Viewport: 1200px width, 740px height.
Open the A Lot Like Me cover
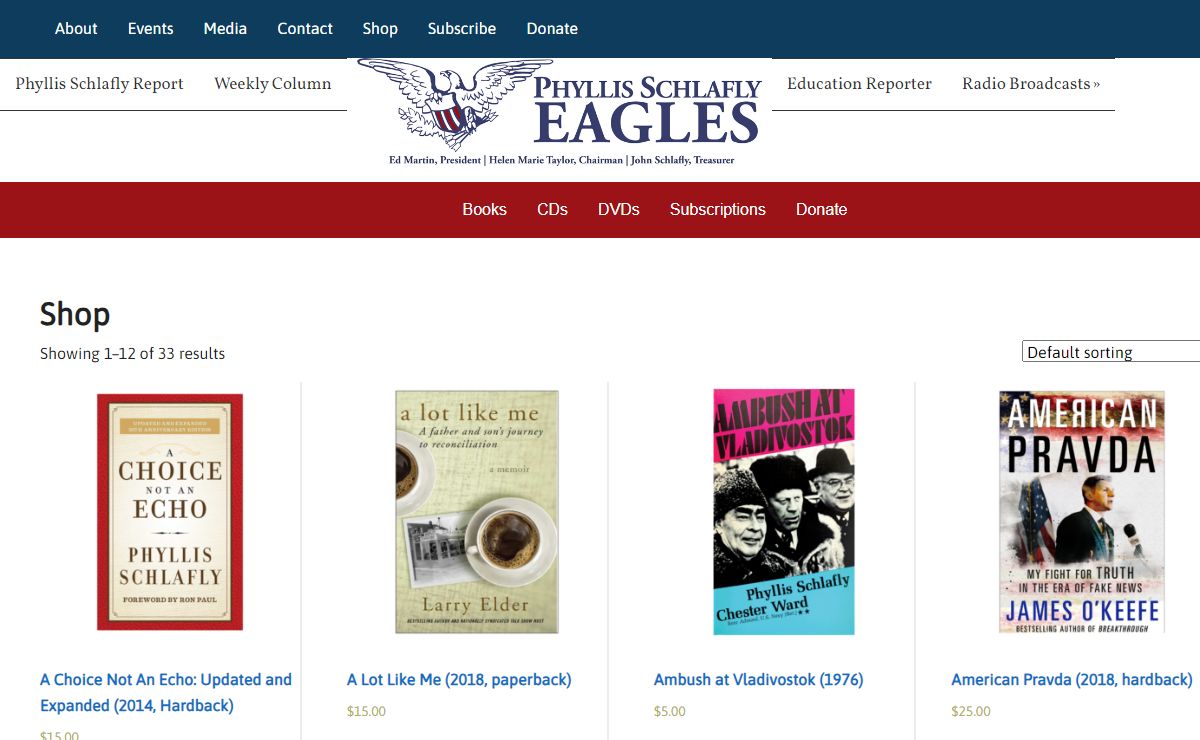click(x=477, y=512)
